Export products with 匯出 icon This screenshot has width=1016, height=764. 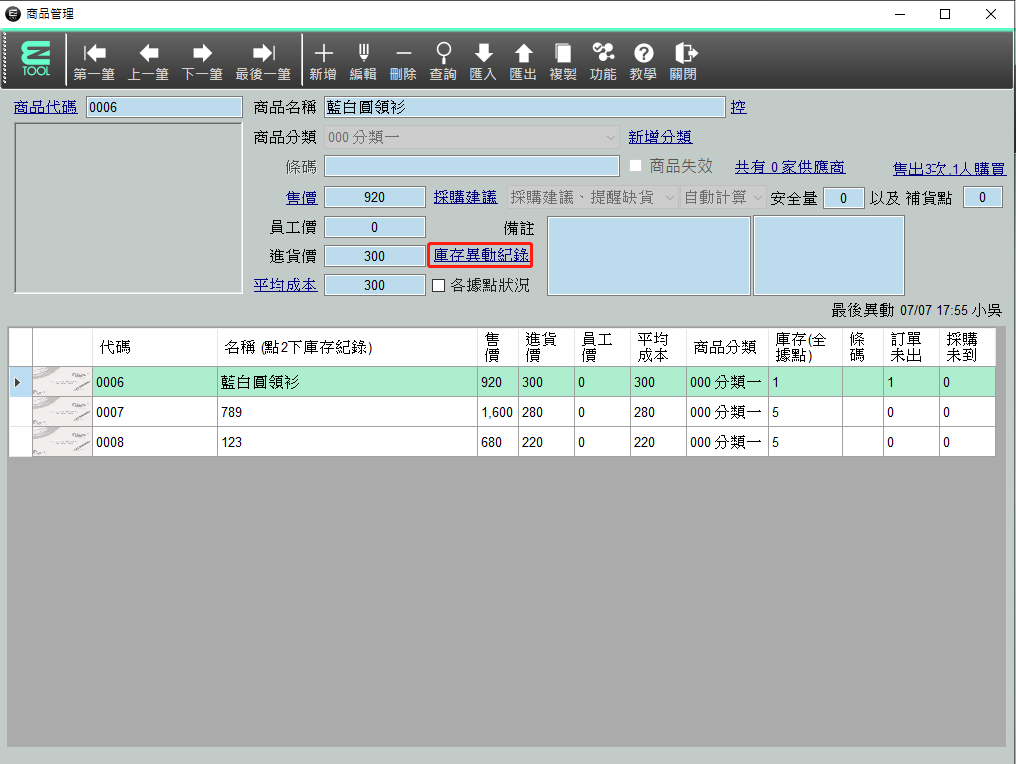523,61
